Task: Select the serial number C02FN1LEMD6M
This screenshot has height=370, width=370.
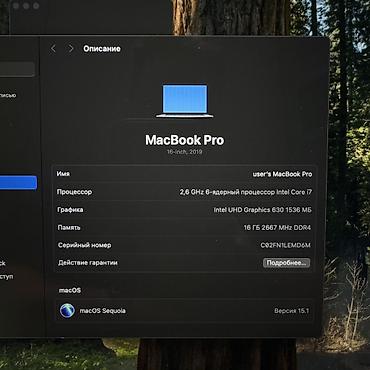Action: click(286, 245)
